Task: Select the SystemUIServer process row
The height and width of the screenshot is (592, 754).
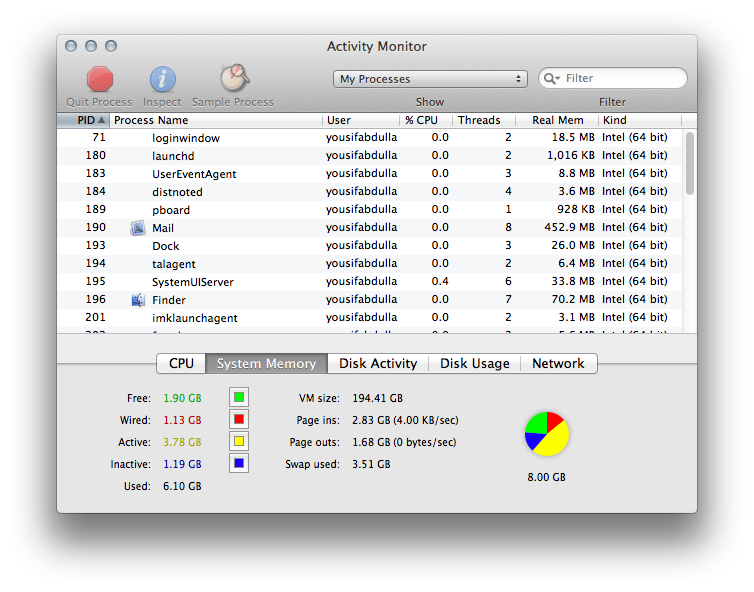Action: [369, 282]
